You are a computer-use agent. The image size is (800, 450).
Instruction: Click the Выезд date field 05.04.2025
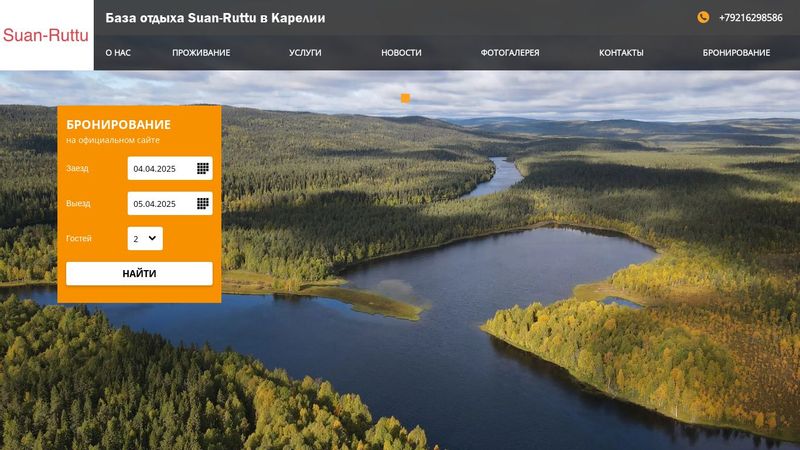(x=170, y=204)
